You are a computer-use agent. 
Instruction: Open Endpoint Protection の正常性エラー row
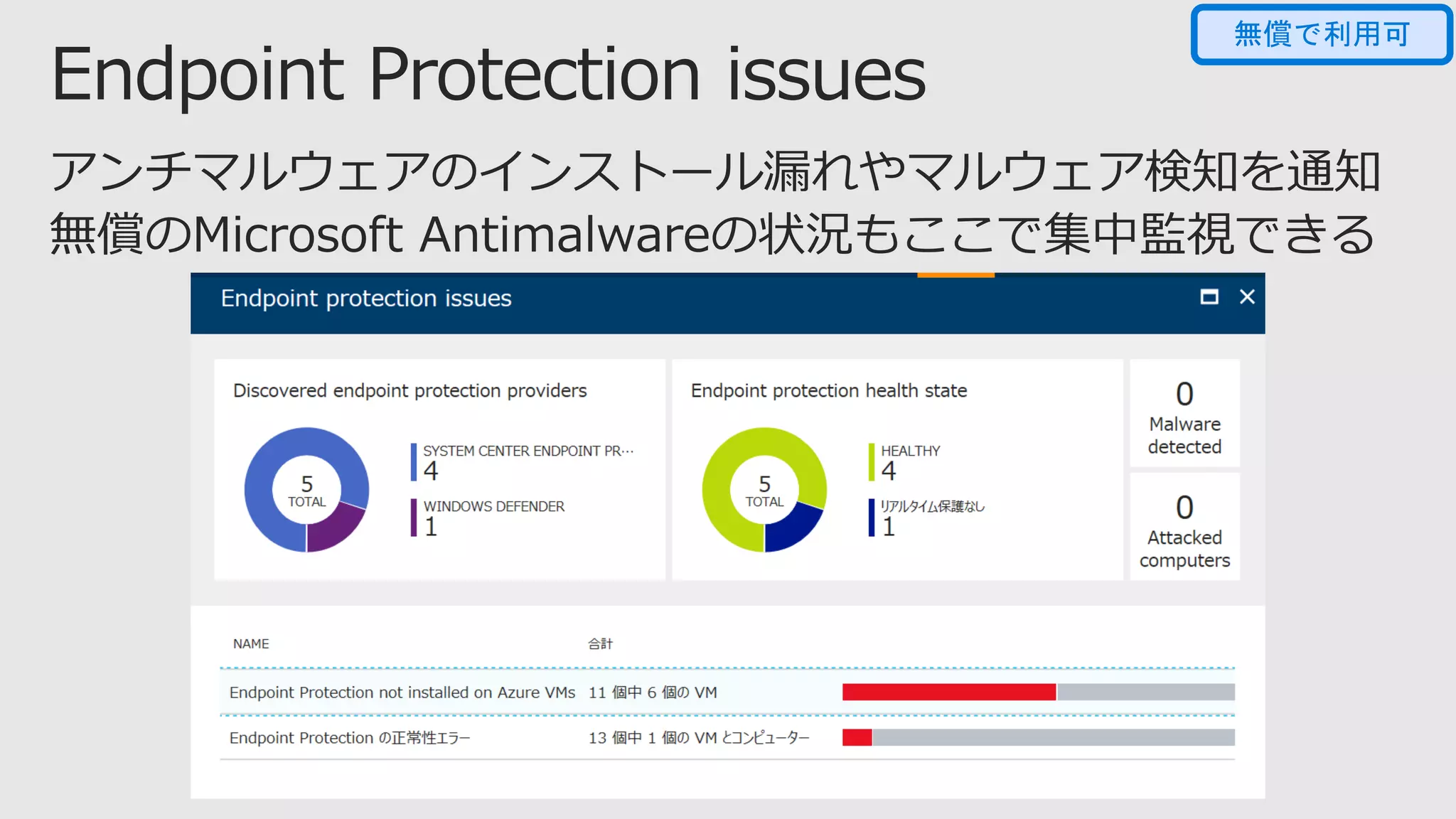pyautogui.click(x=349, y=738)
